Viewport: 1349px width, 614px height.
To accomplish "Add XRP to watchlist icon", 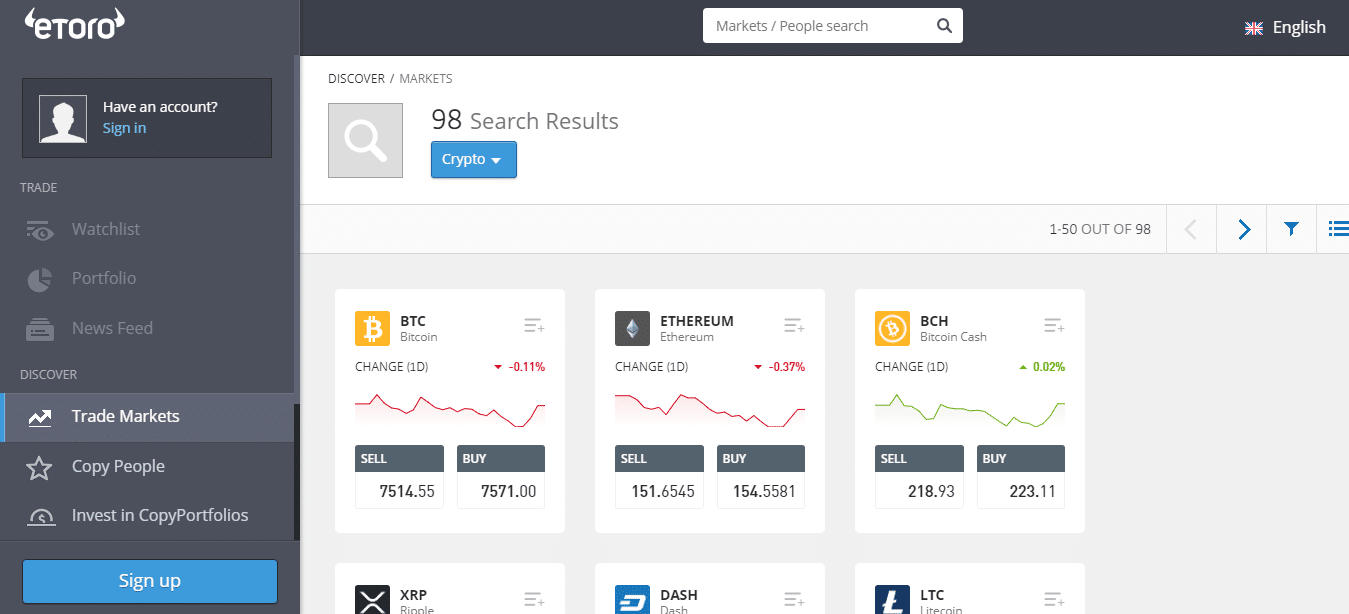I will (x=534, y=600).
